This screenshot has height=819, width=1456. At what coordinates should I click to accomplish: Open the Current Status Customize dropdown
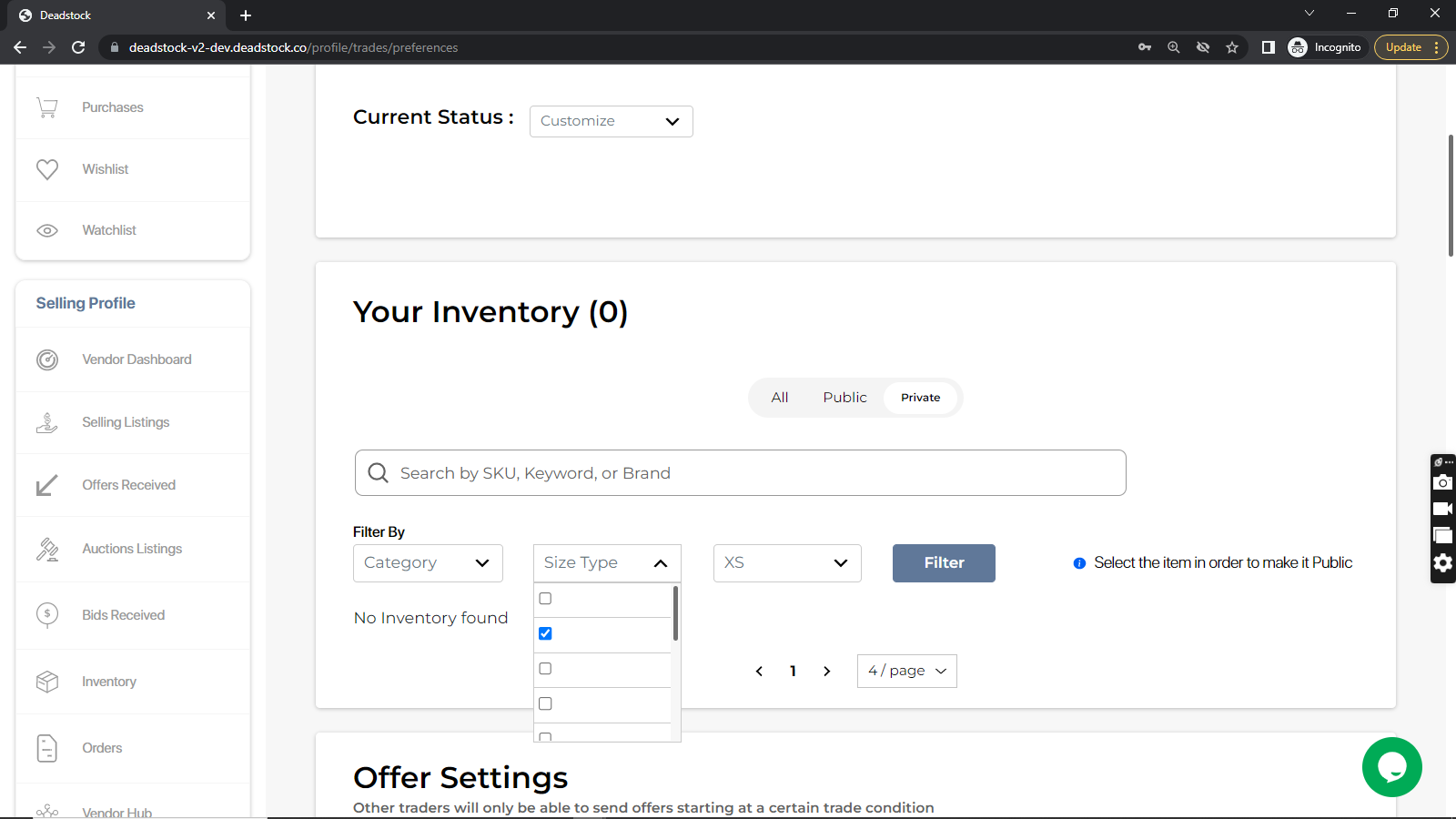pos(611,121)
